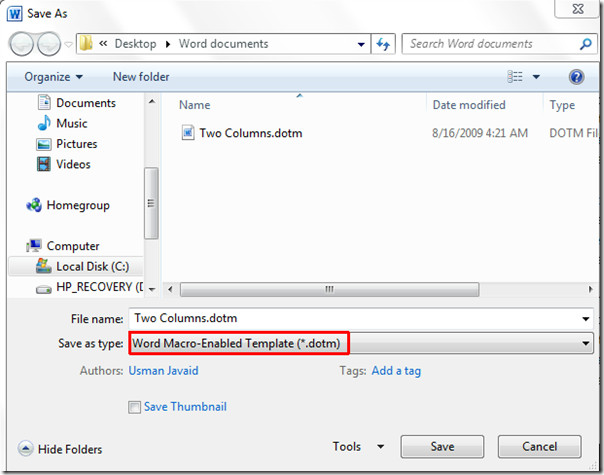The image size is (604, 475).
Task: Click the Computer monitor icon
Action: [x=34, y=245]
